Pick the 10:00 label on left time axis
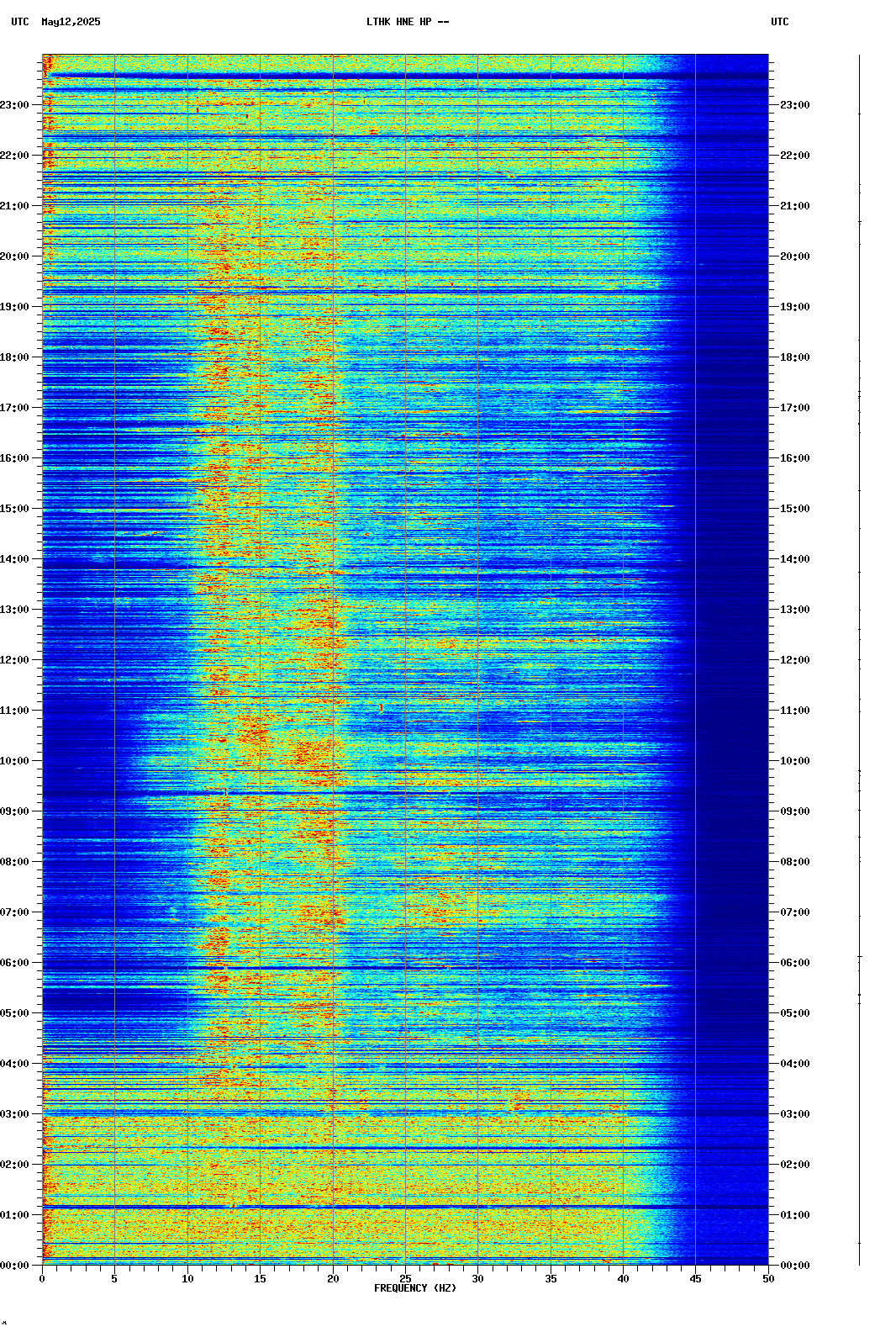This screenshot has width=896, height=1332. click(x=14, y=761)
